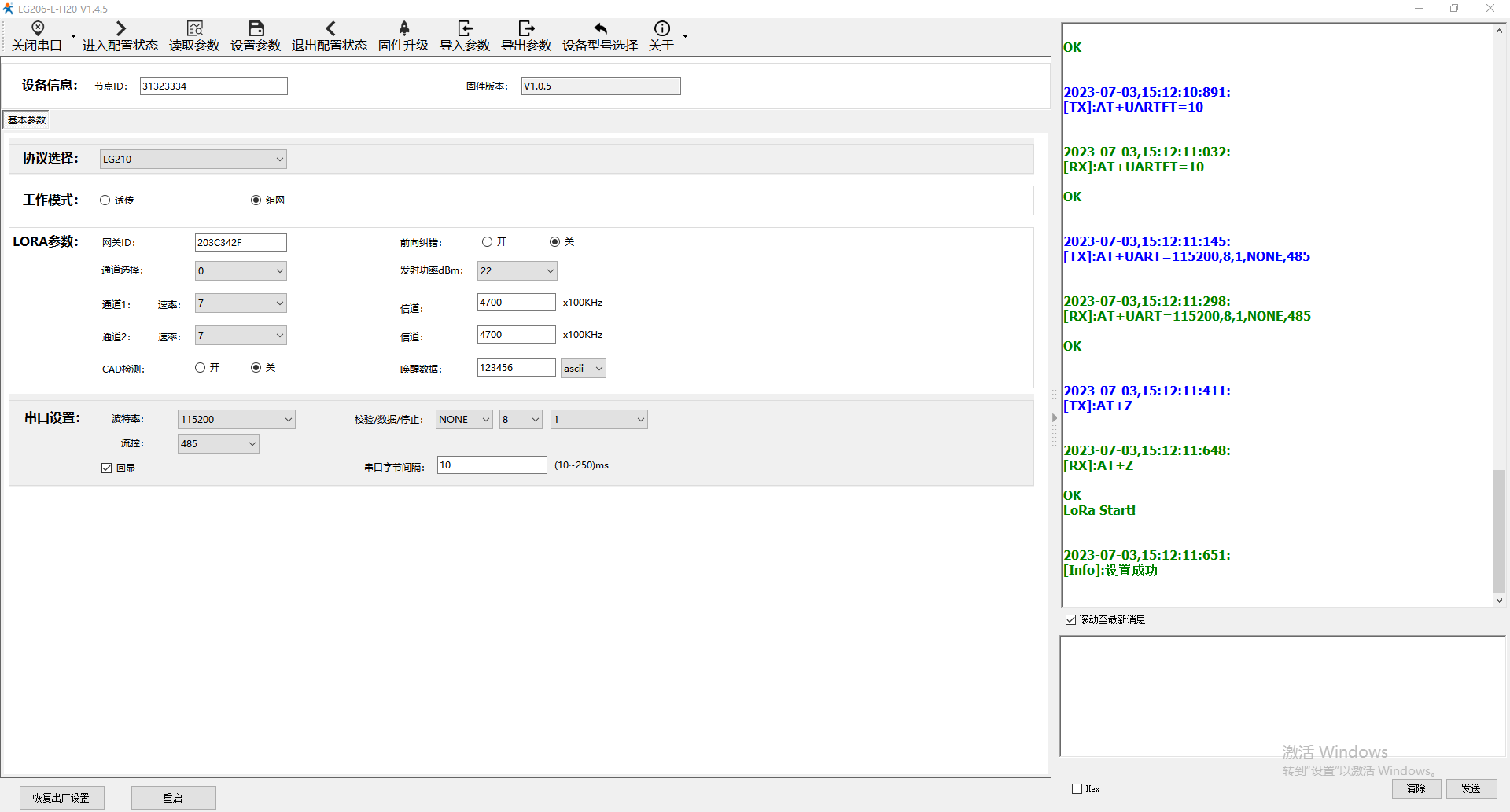
Task: Open ascii format dropdown for 唤醒数据
Action: coord(583,369)
